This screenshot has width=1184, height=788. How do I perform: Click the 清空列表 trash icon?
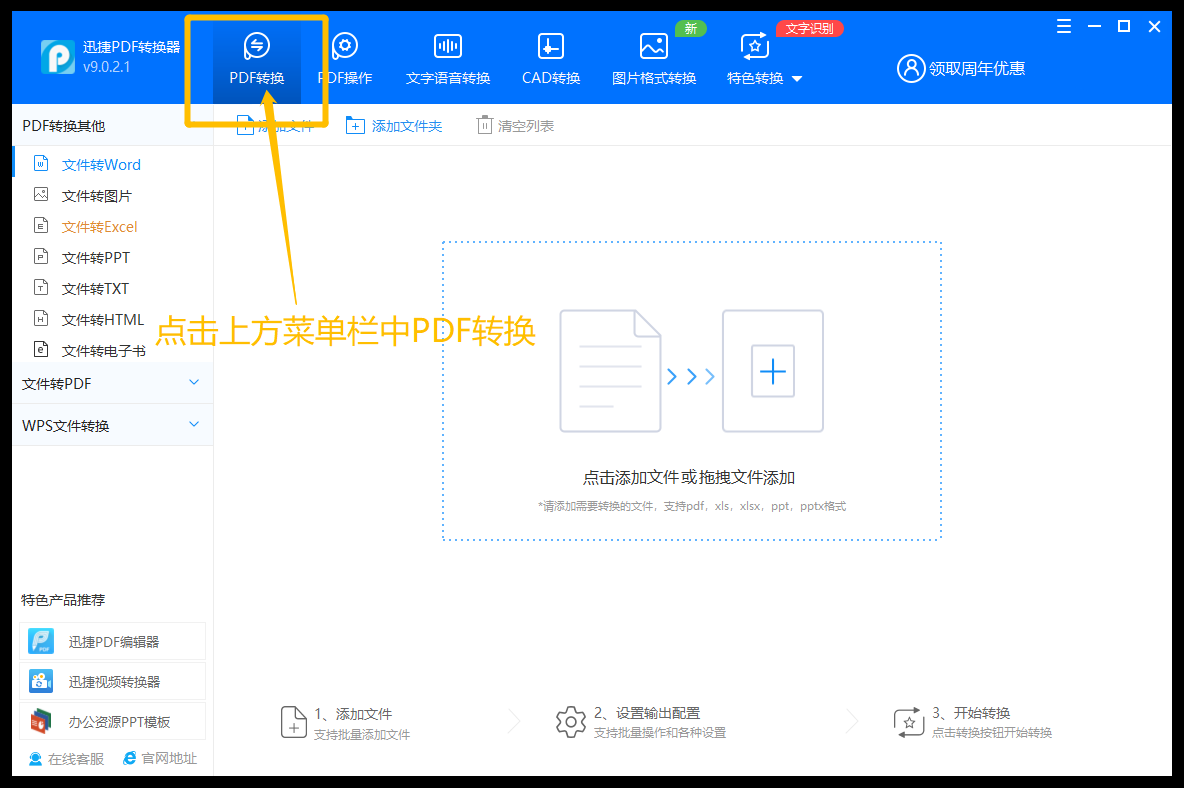(x=484, y=125)
